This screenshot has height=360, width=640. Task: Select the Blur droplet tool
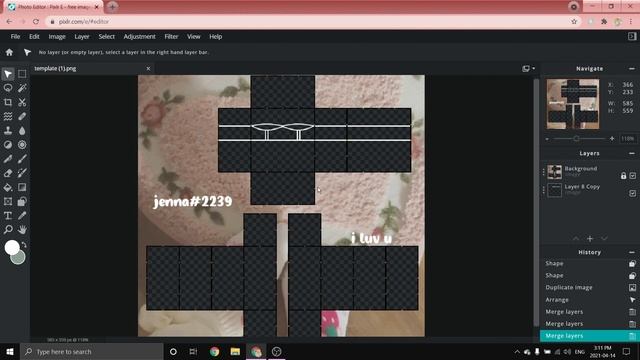[22, 130]
